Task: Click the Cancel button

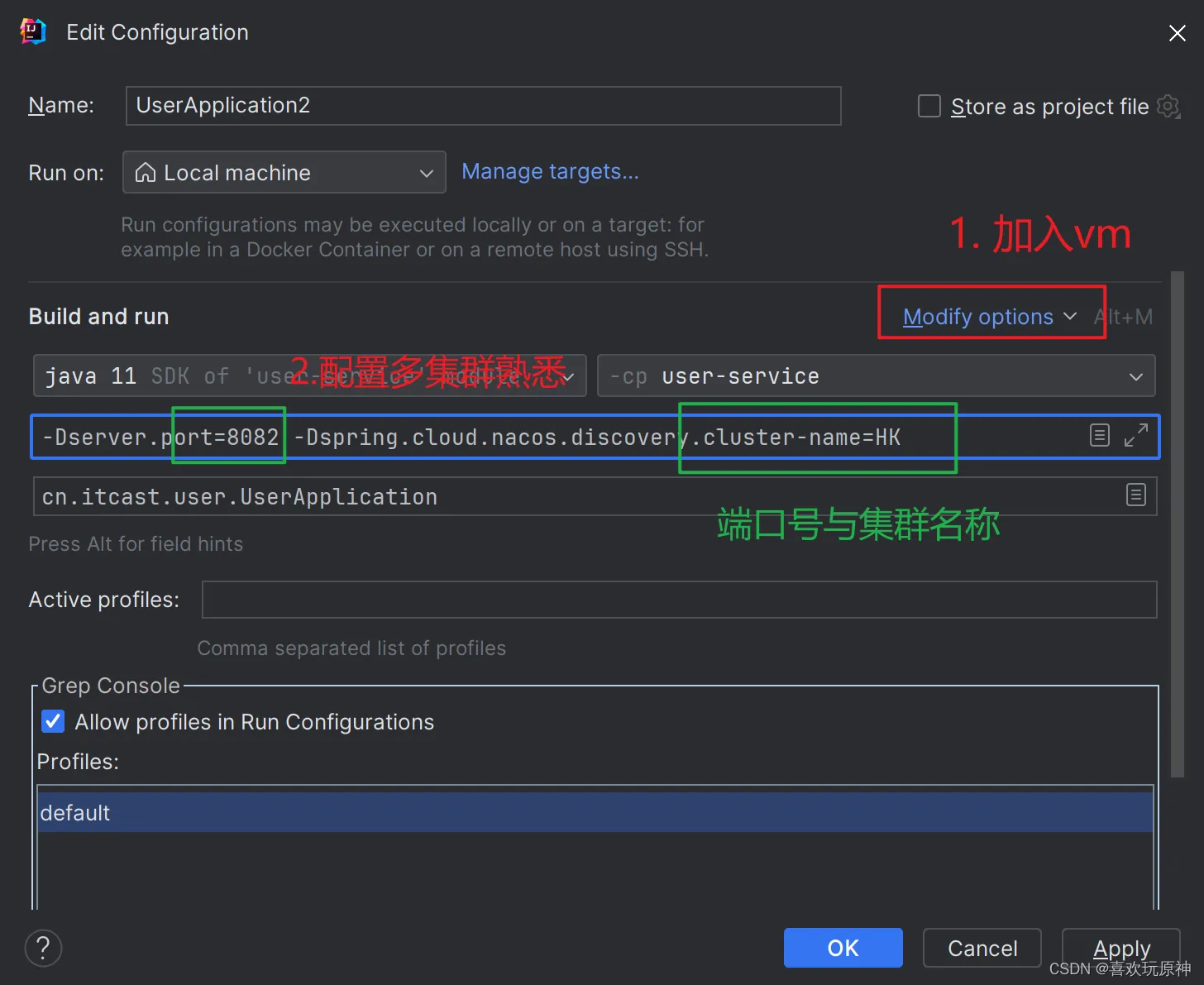Action: (982, 948)
